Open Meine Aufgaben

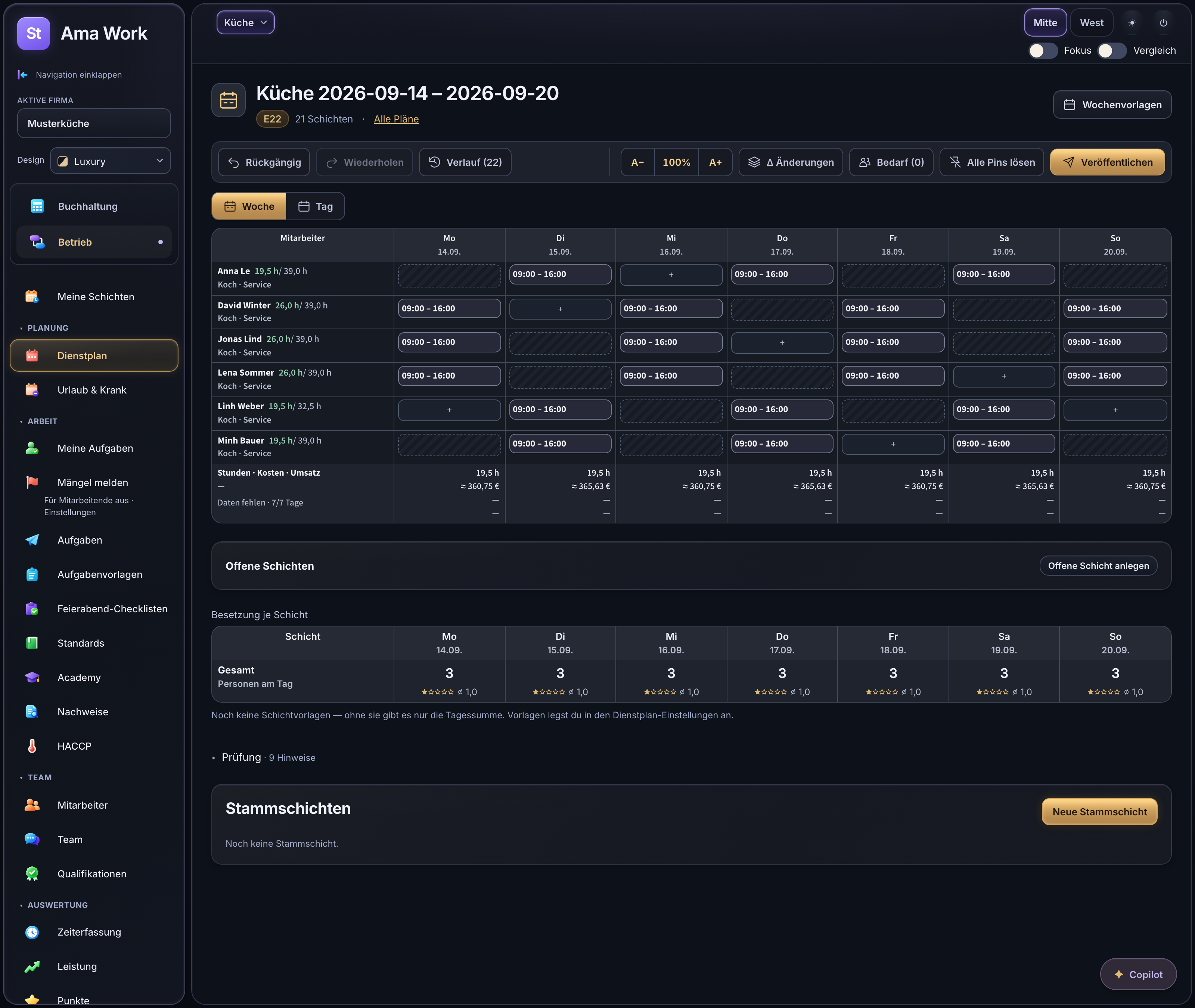[94, 449]
